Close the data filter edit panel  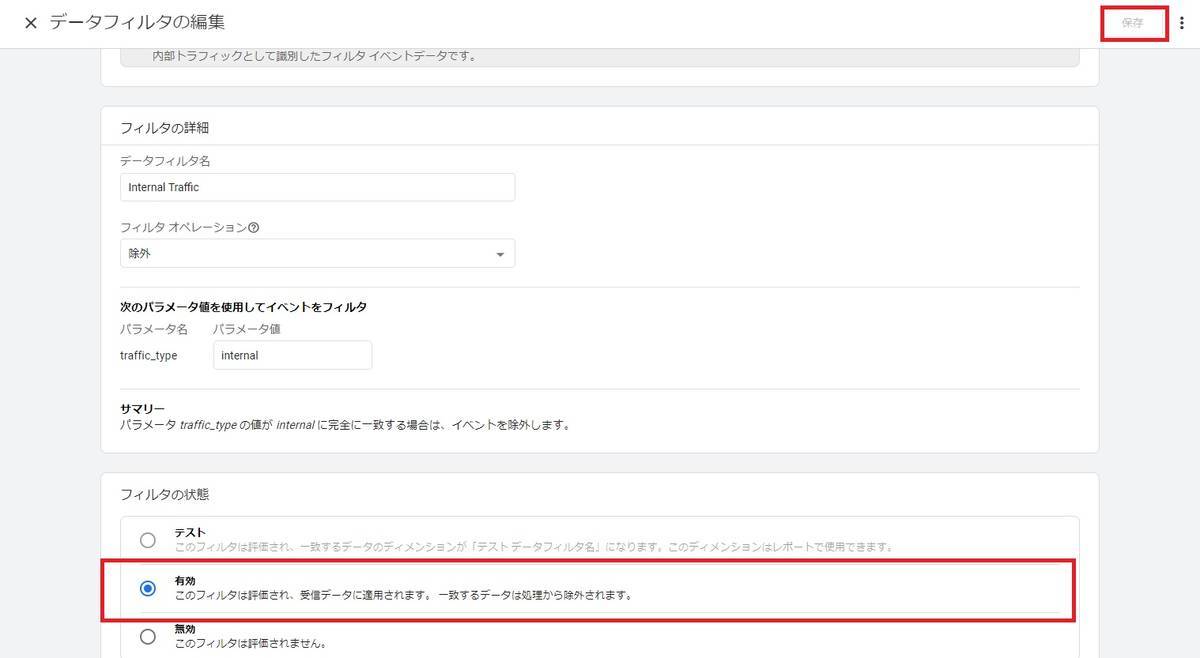30,22
